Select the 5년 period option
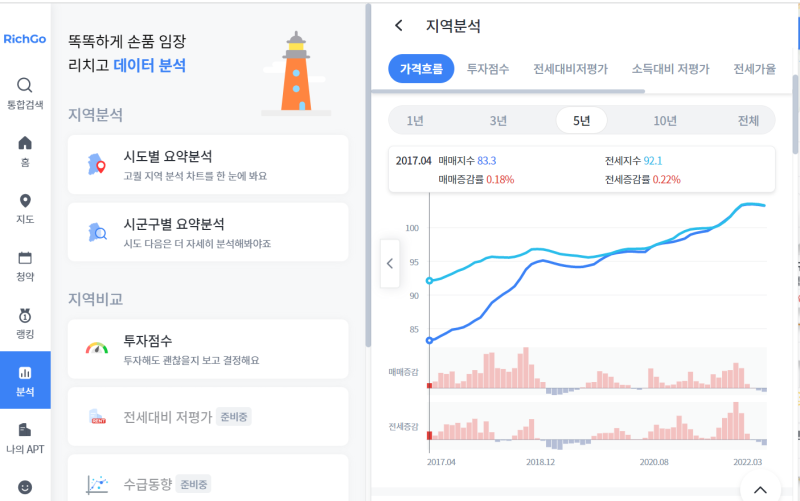Screen dimensions: 800x501 (581, 121)
